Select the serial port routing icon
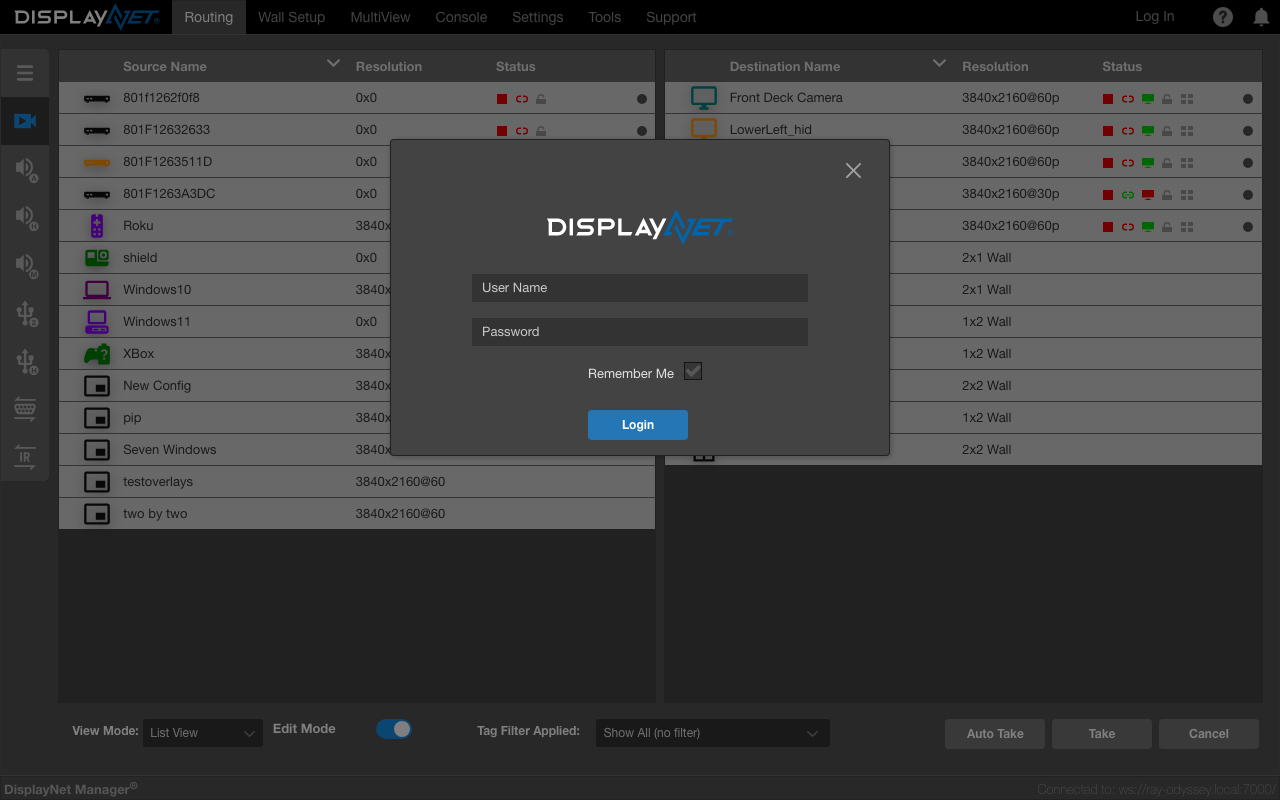The image size is (1280, 800). 25,409
